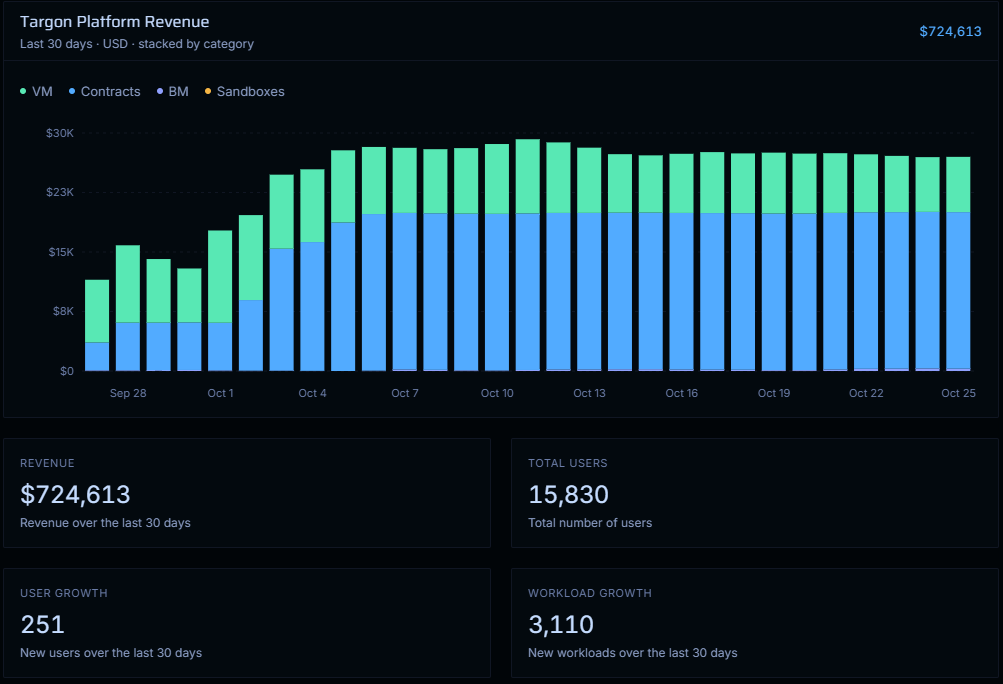Click the 15,830 total users value

coord(568,495)
